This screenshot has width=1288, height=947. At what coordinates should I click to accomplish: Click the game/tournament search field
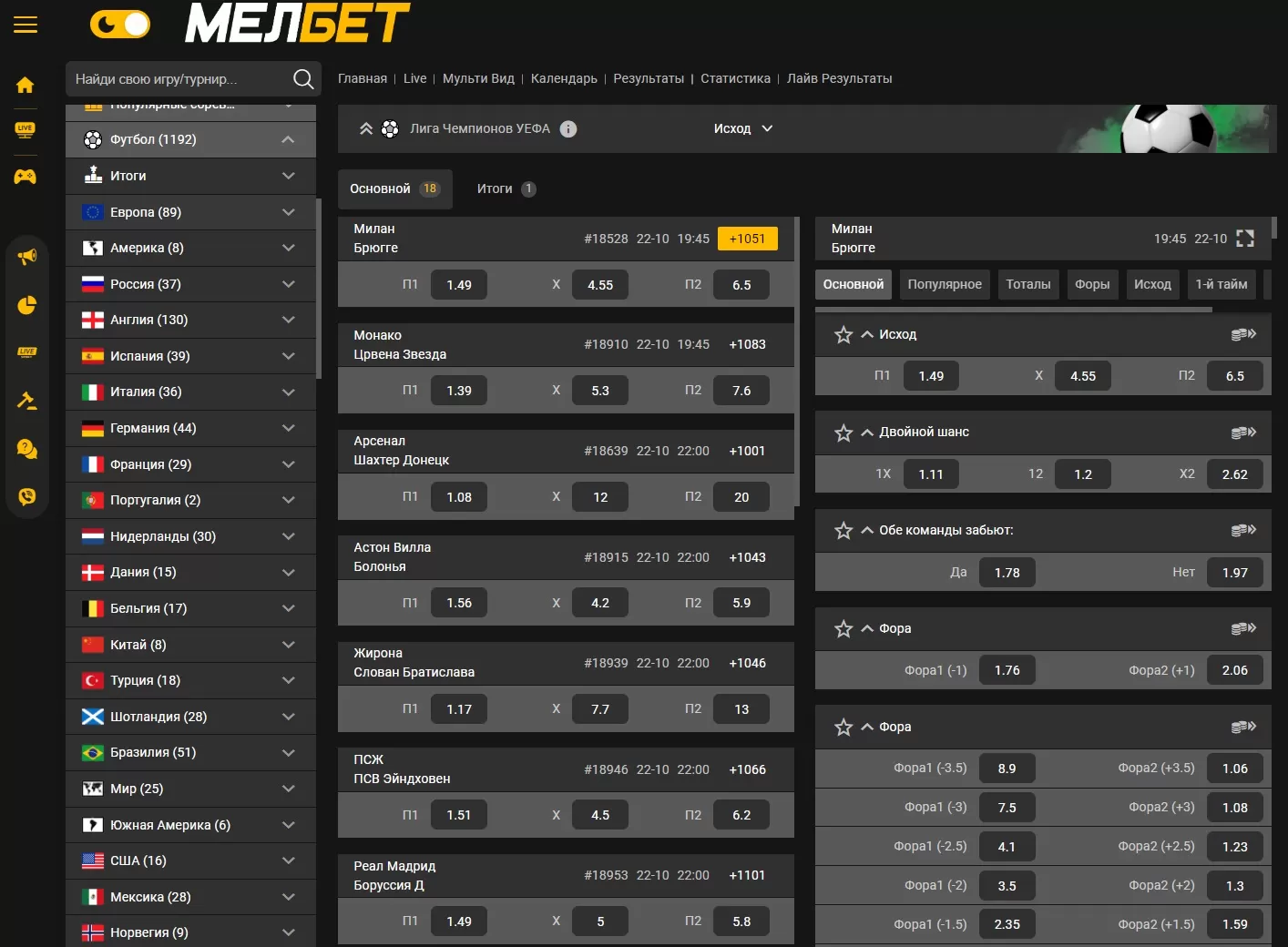178,80
